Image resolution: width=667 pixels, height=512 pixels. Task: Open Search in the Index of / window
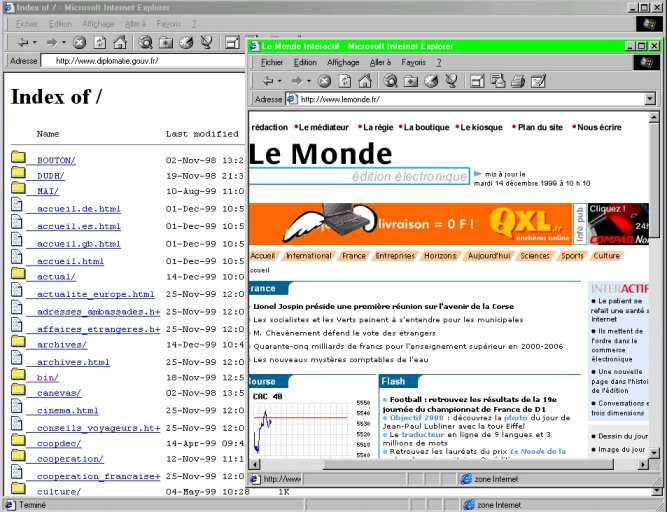click(x=145, y=42)
